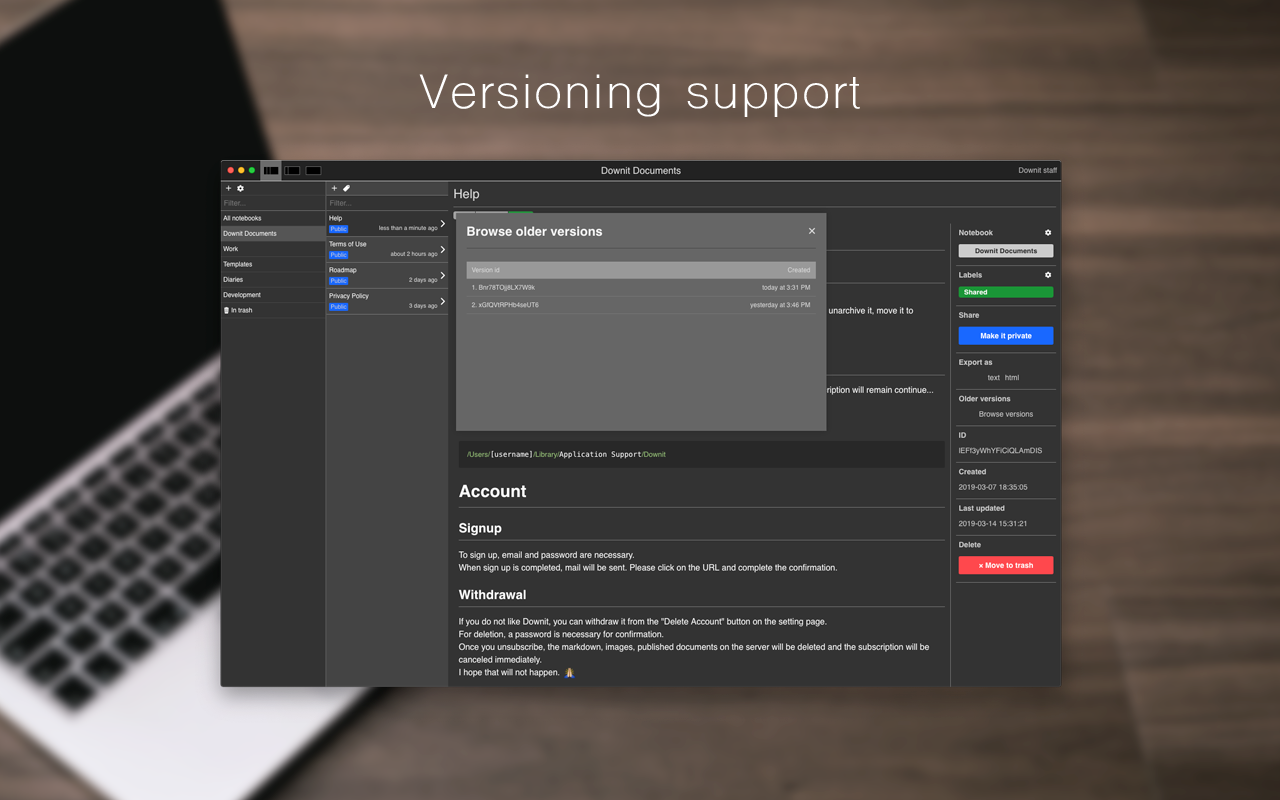Click the green Shared label
The image size is (1280, 800).
[1006, 293]
